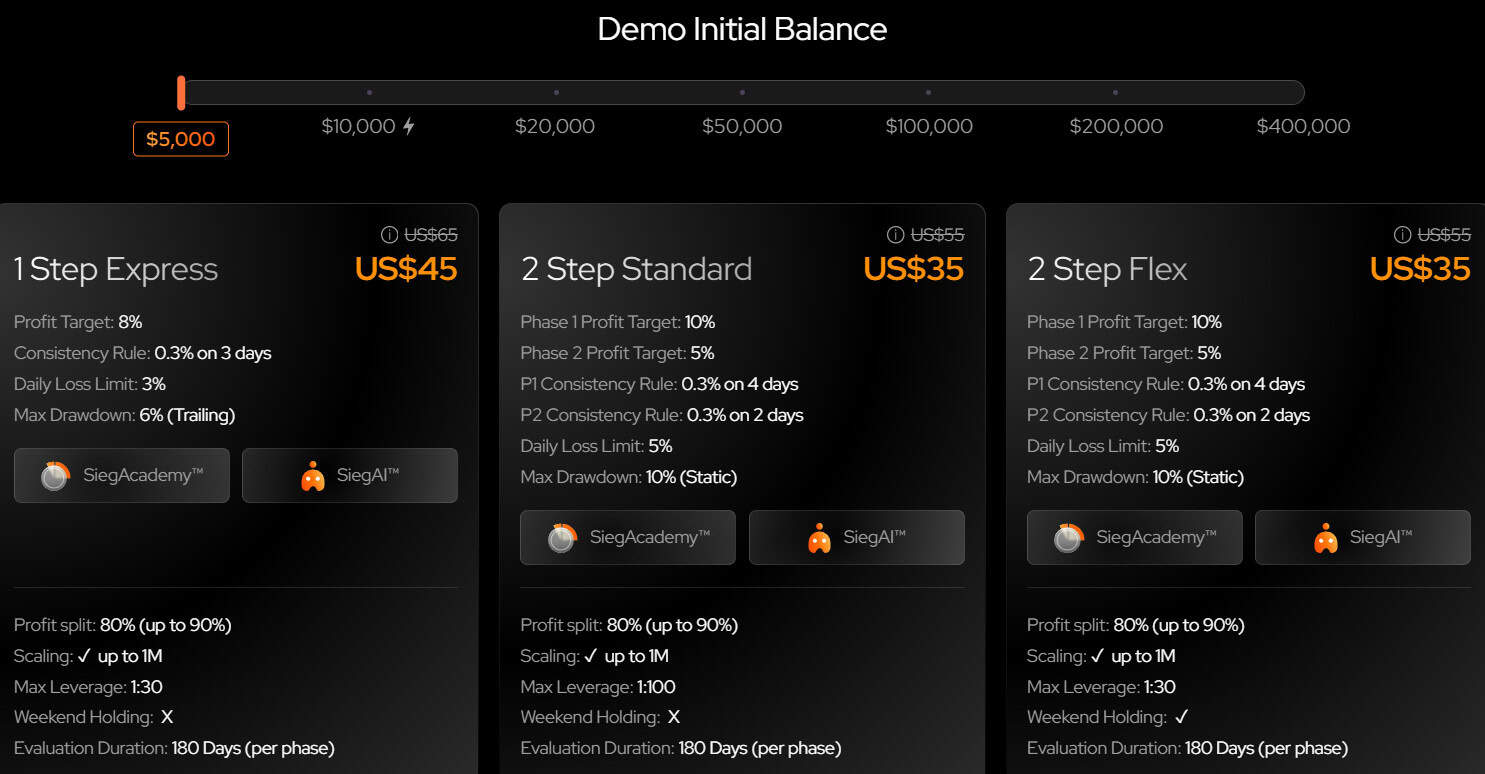Image resolution: width=1485 pixels, height=774 pixels.
Task: Open SiegAcademy in the 1 Step Express card
Action: (121, 475)
